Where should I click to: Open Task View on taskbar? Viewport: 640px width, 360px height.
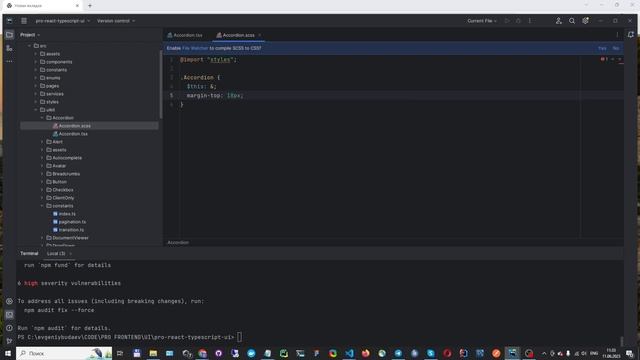[x=120, y=353]
